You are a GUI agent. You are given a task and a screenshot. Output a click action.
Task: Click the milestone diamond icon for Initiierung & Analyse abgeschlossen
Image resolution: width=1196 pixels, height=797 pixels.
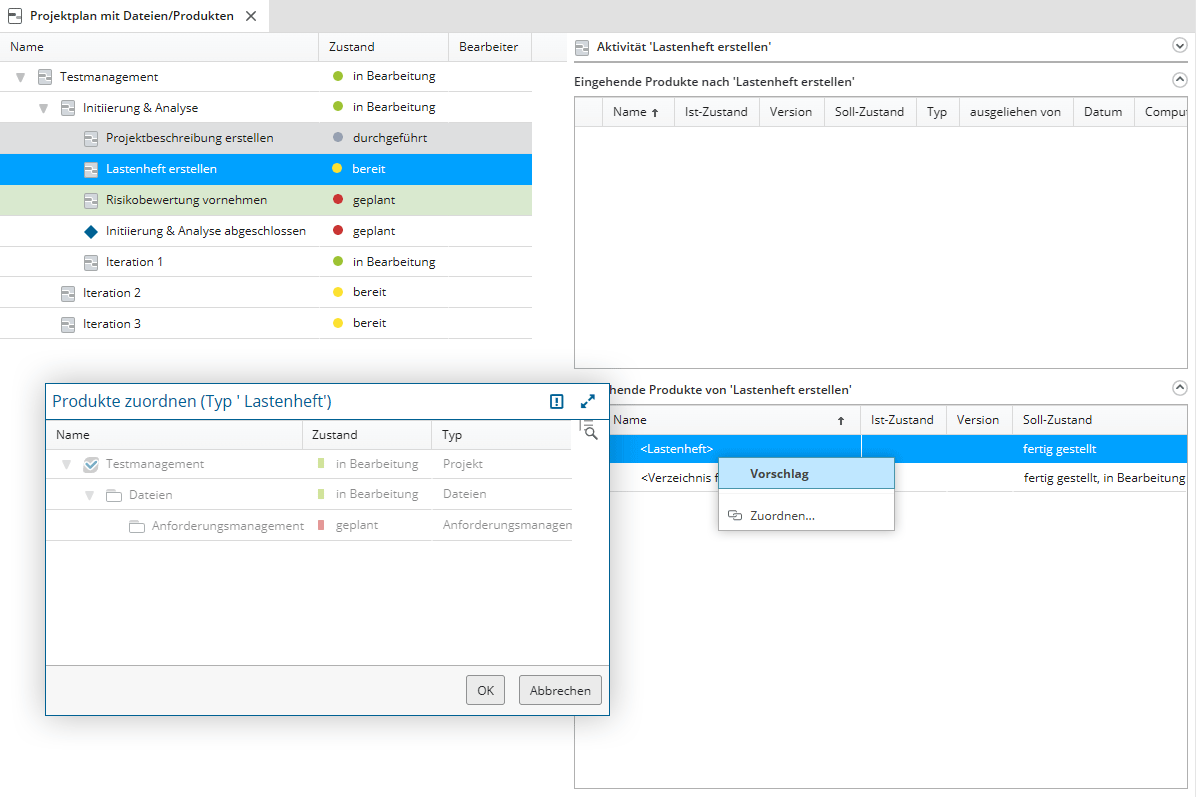(91, 231)
